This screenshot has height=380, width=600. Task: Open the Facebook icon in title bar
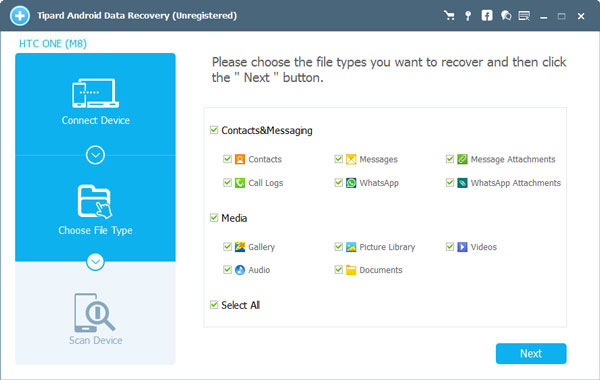point(487,16)
